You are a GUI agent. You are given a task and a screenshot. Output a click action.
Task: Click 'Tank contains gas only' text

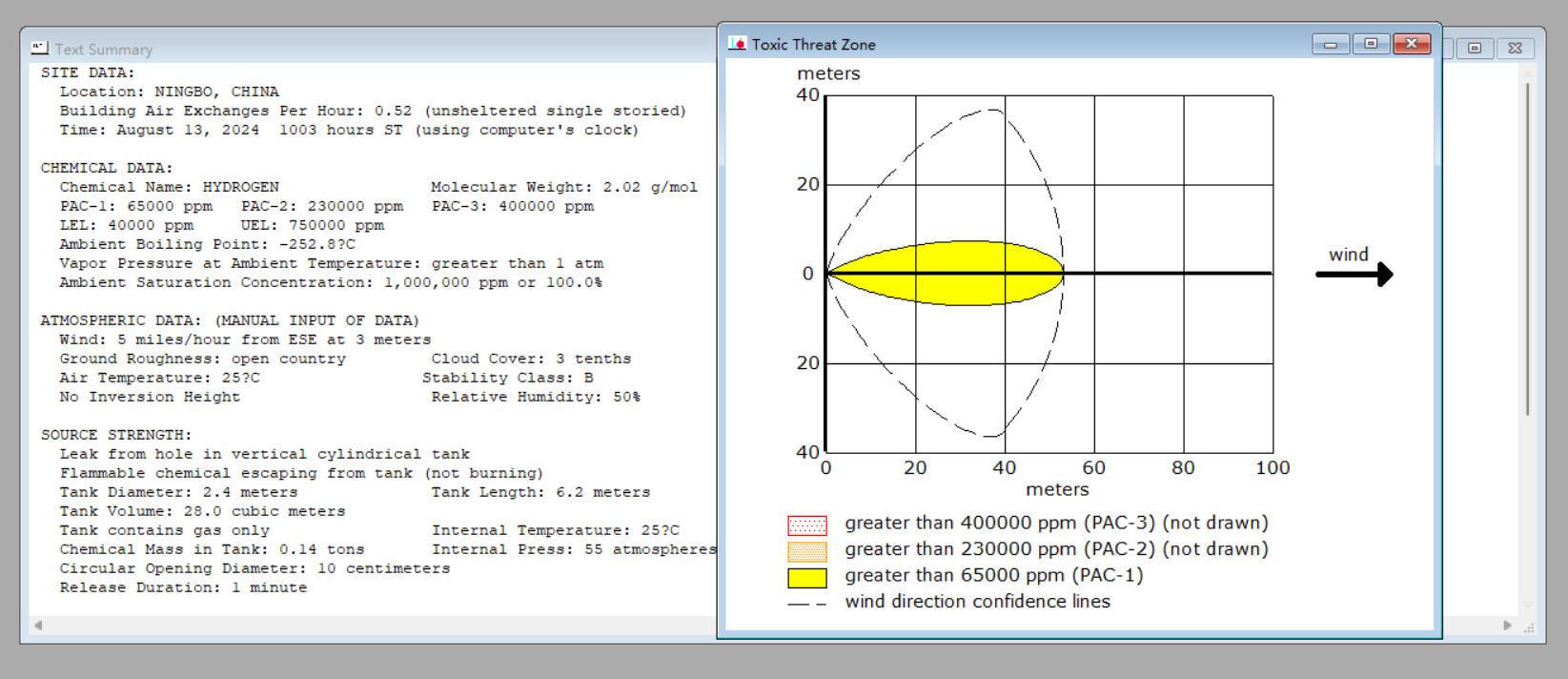tap(164, 530)
